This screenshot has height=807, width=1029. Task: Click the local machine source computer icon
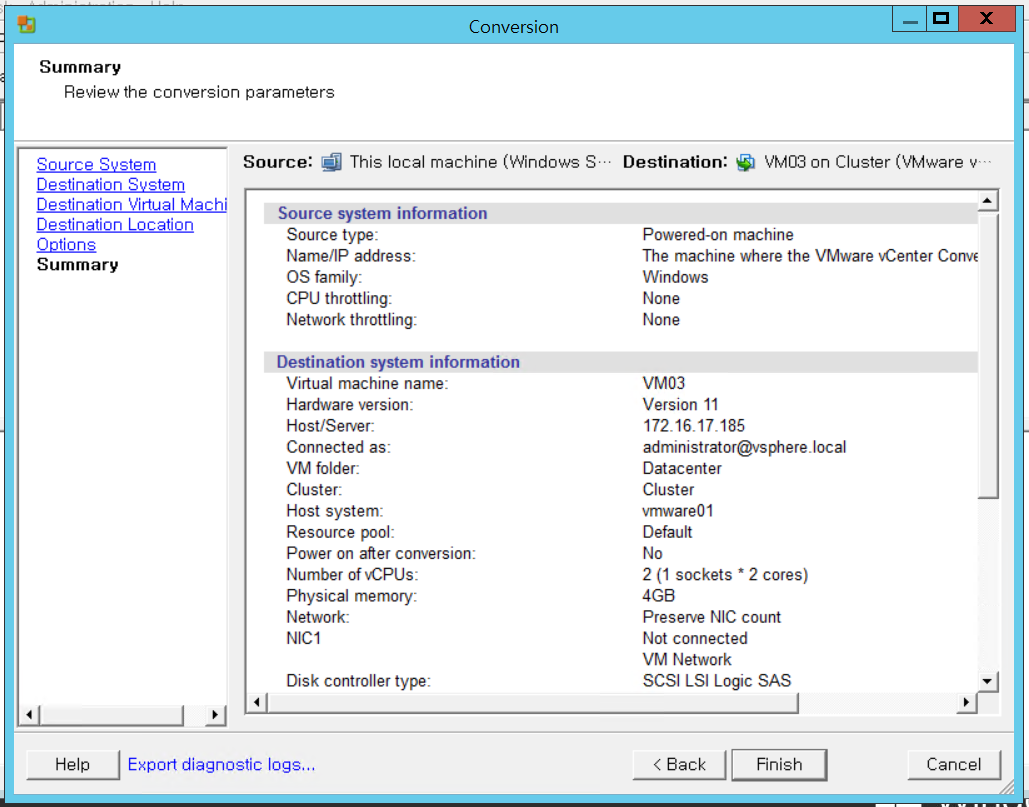[331, 162]
